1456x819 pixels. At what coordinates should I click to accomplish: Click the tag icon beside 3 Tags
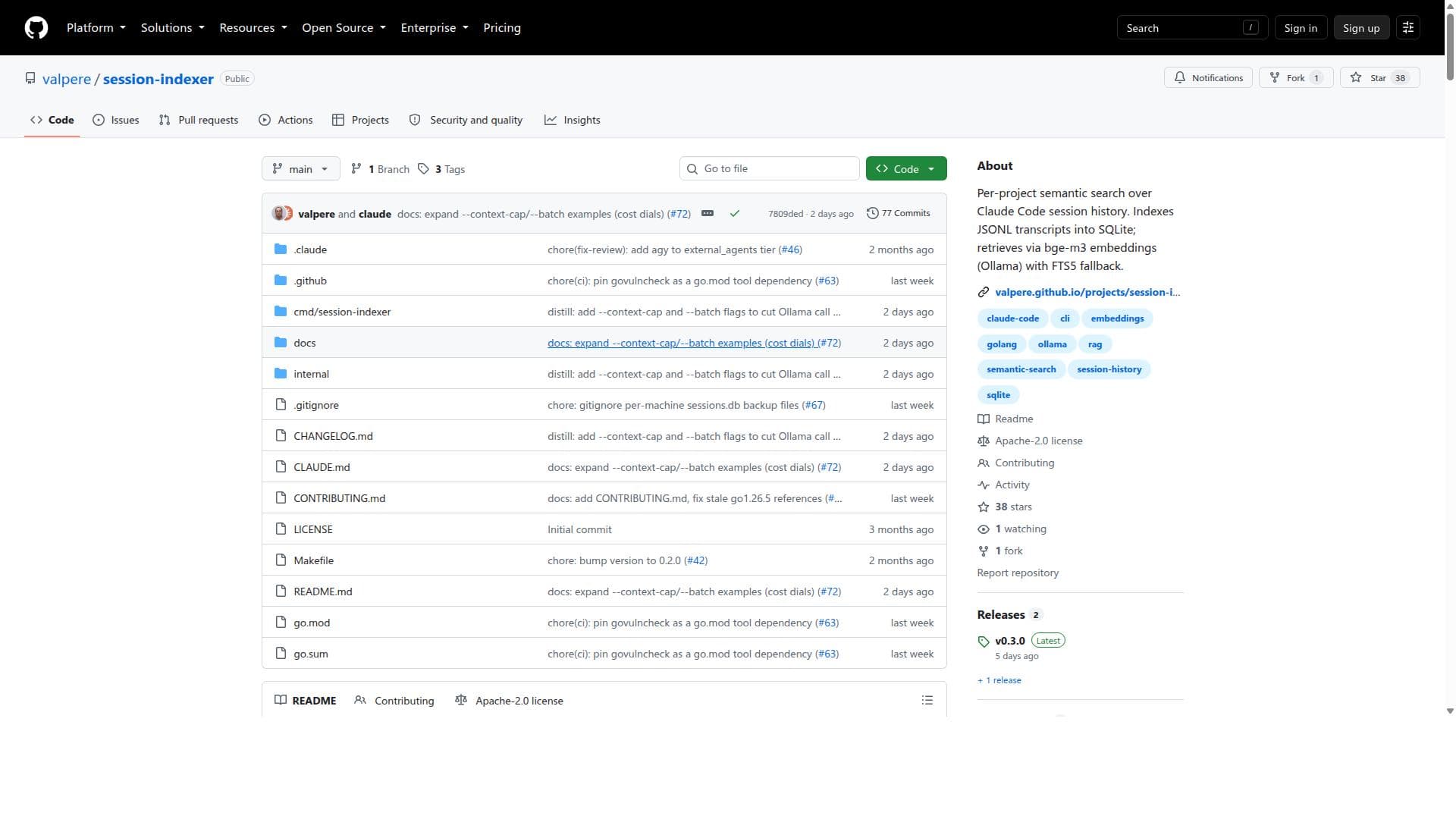pos(423,169)
